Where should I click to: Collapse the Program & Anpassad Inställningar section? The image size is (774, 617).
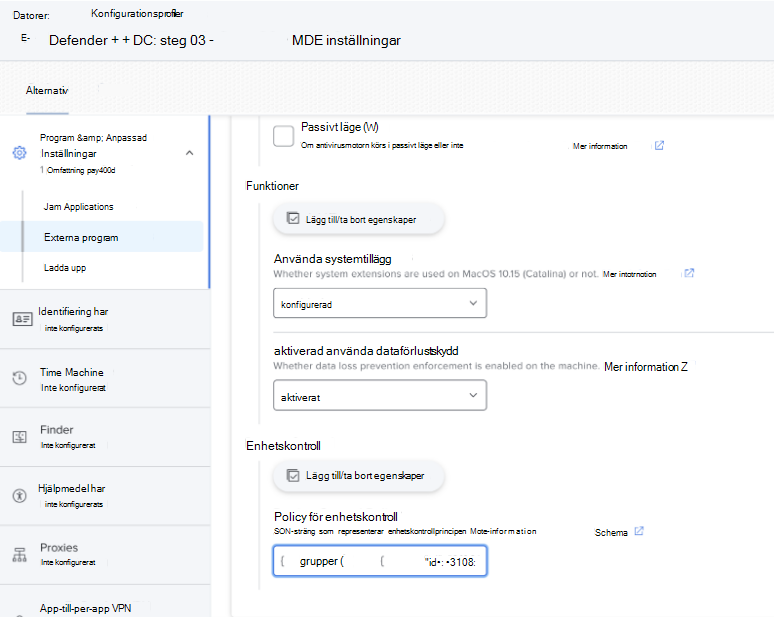pos(190,153)
